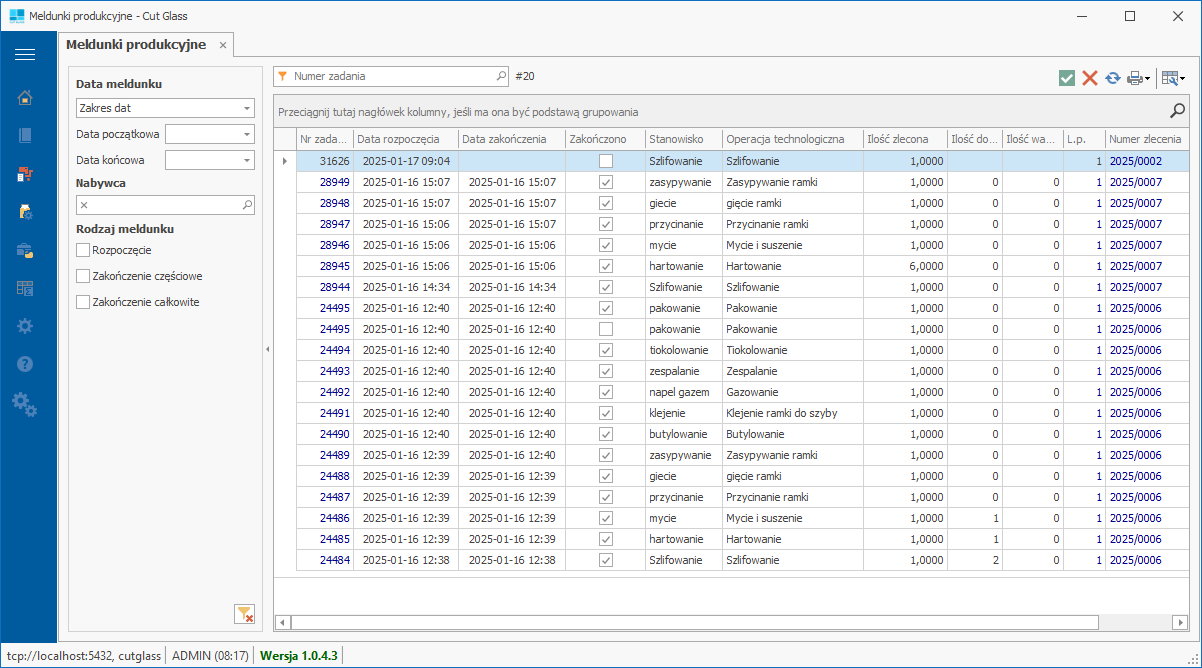Click the help question mark sidebar icon
This screenshot has height=668, width=1202.
click(x=25, y=364)
